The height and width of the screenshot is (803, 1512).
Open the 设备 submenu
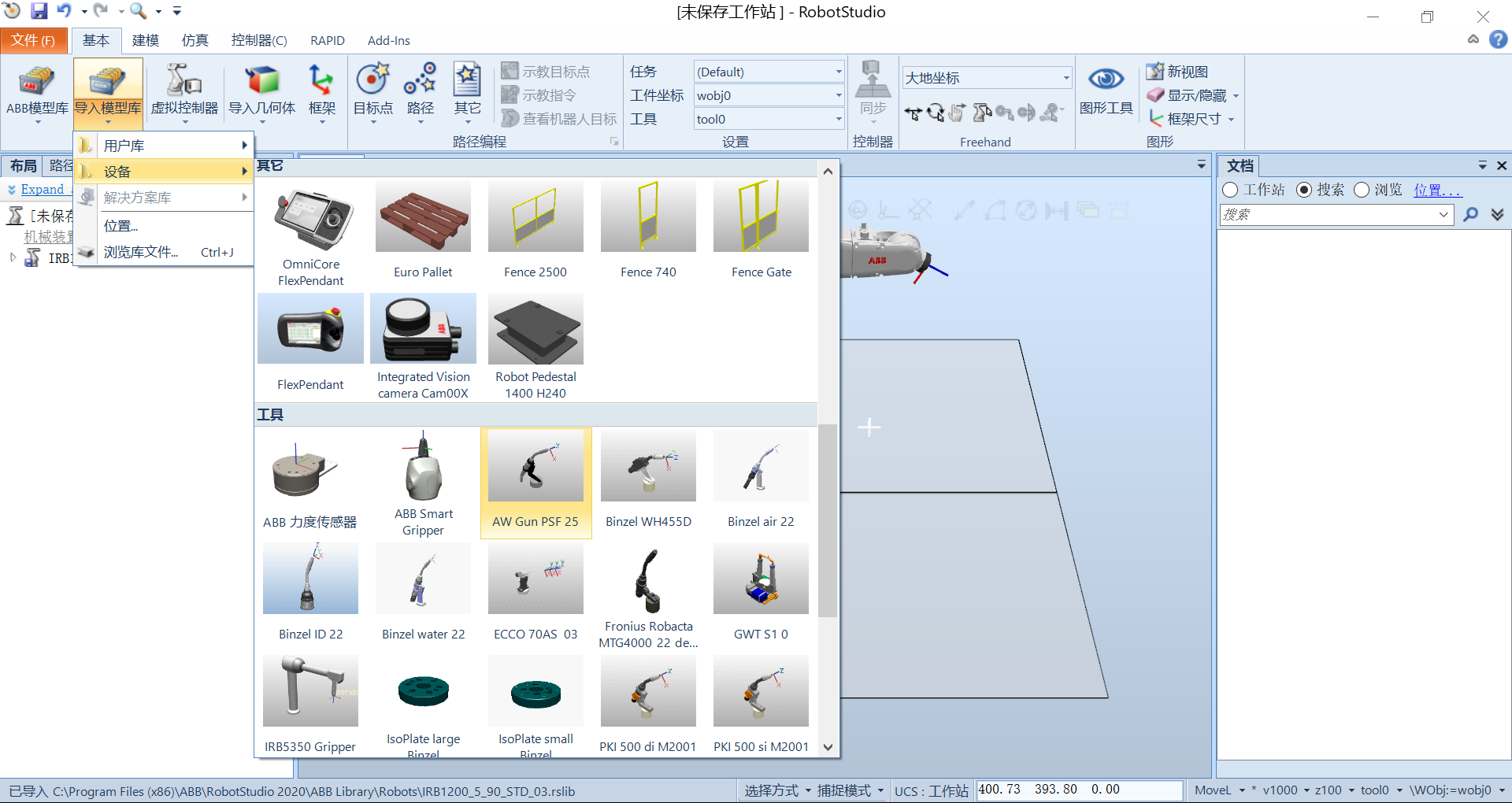coord(164,172)
